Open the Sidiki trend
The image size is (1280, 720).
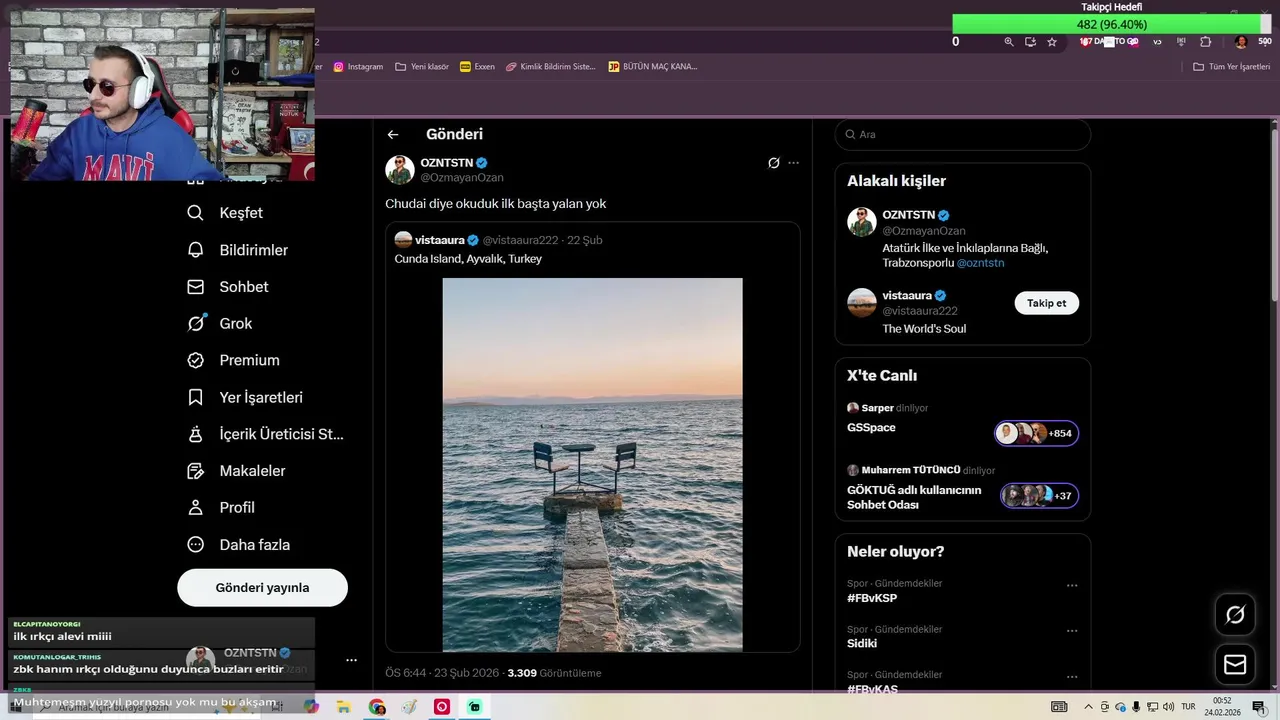pos(862,644)
